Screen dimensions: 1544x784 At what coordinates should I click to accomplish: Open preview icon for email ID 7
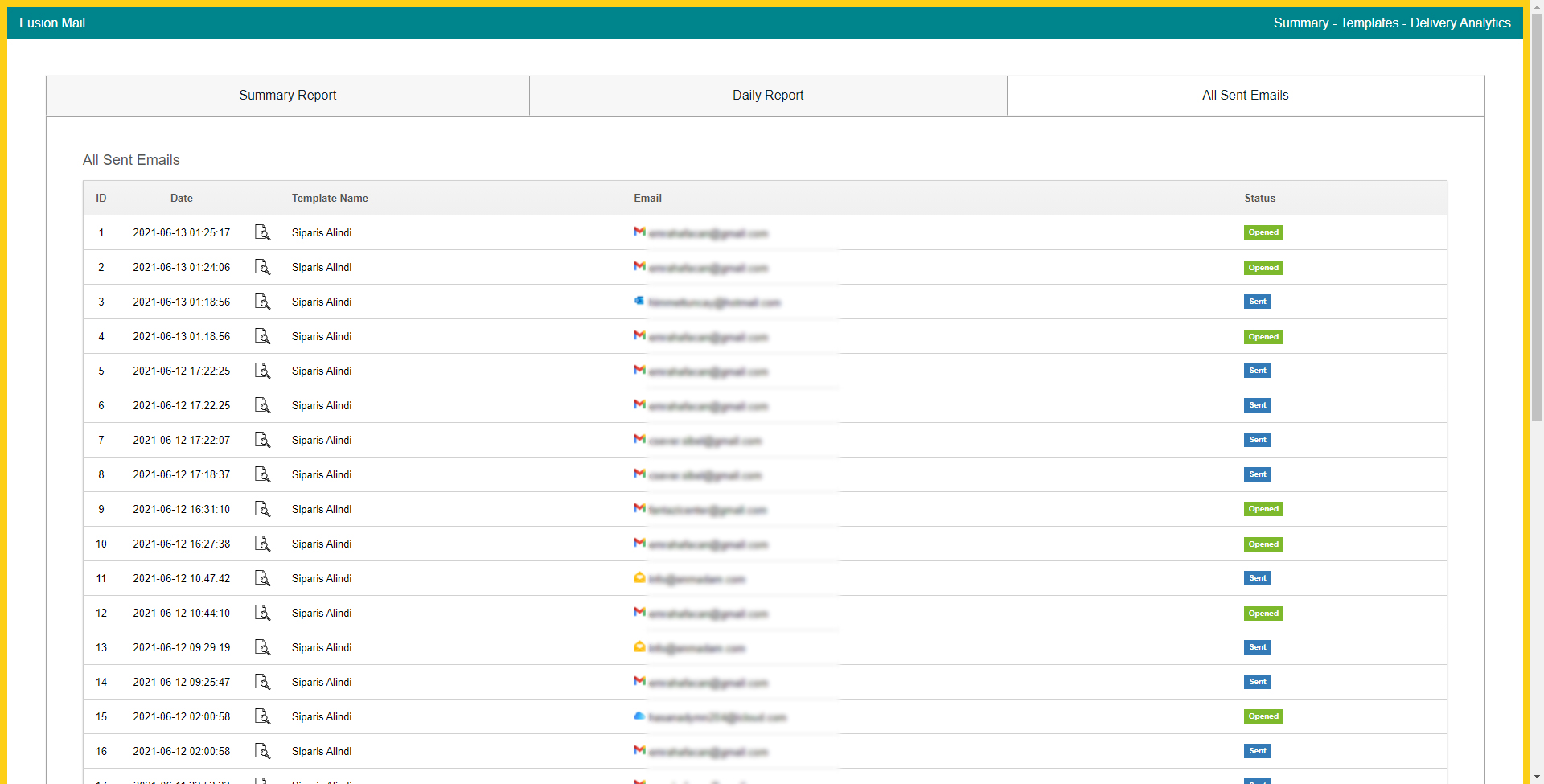pyautogui.click(x=262, y=440)
